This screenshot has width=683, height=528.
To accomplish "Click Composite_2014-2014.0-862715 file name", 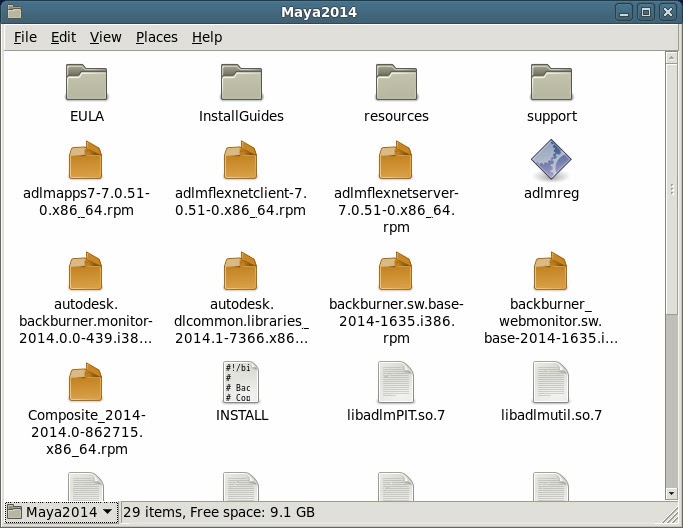I will (x=86, y=432).
